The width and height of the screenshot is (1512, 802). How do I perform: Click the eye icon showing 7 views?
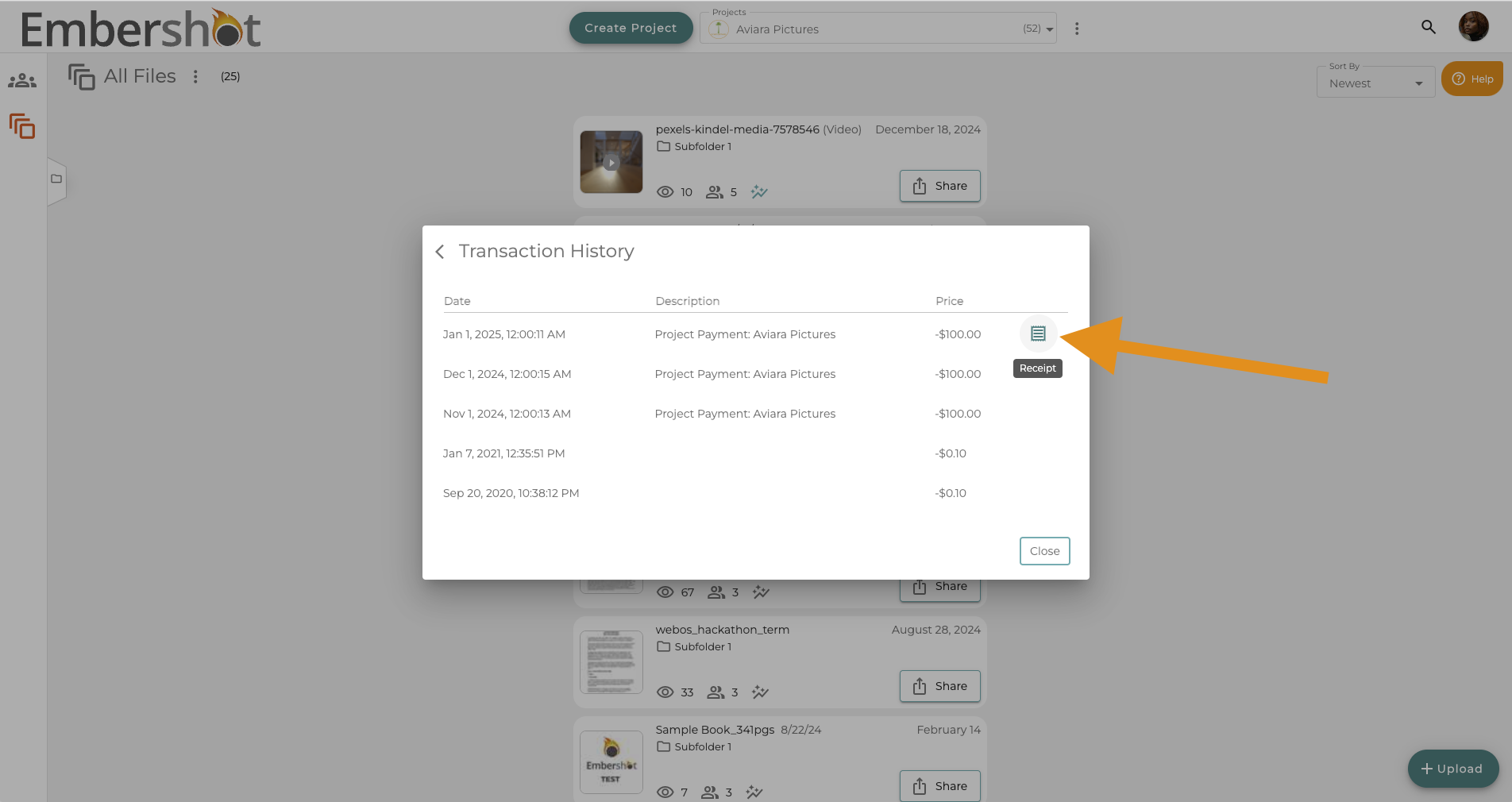(x=665, y=792)
